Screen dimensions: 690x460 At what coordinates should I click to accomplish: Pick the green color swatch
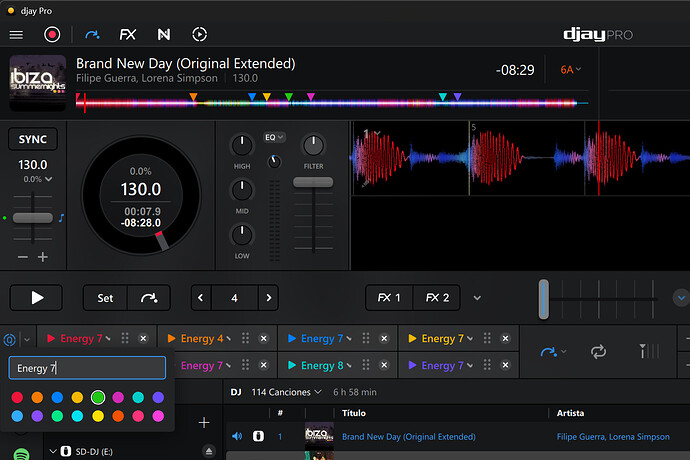tap(97, 398)
